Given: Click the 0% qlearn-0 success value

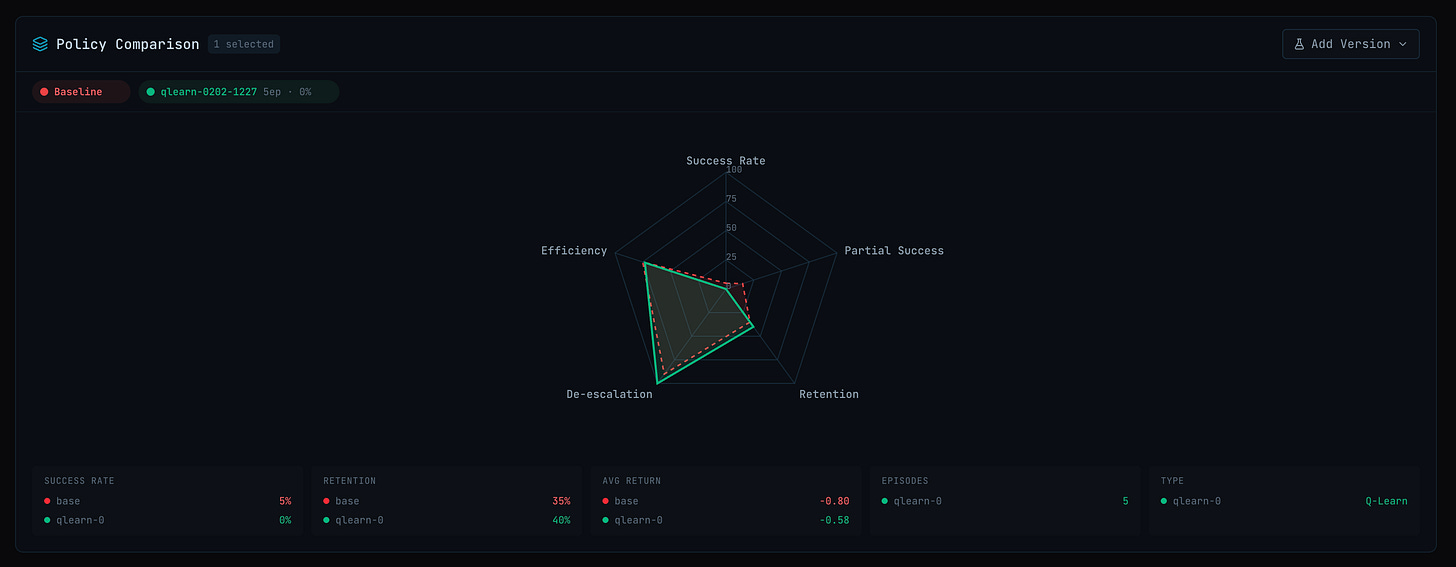Looking at the screenshot, I should click(285, 520).
